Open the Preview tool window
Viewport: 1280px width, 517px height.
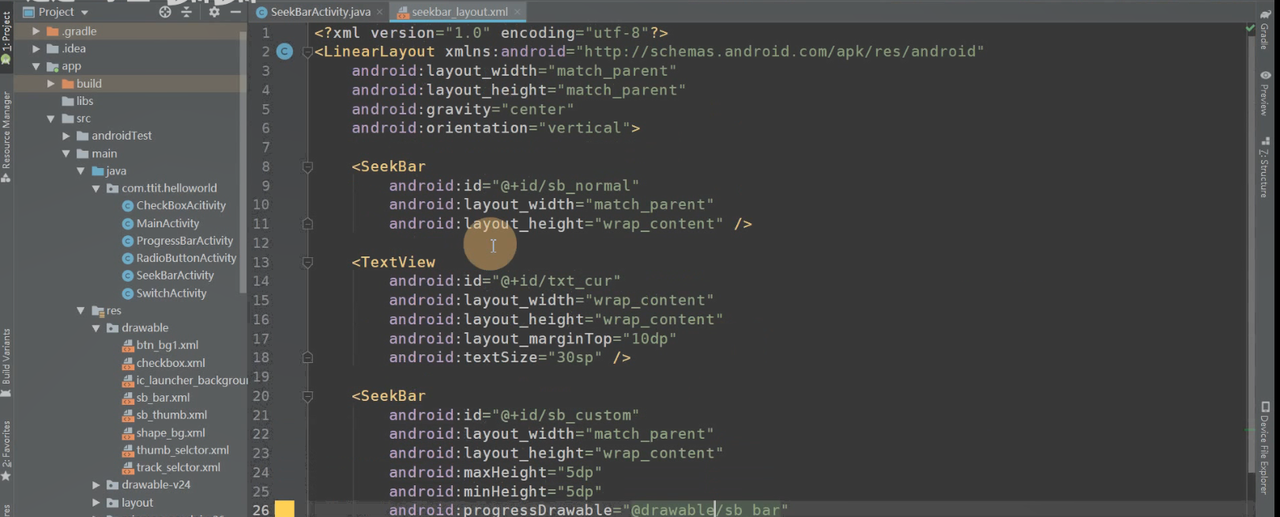click(1264, 92)
